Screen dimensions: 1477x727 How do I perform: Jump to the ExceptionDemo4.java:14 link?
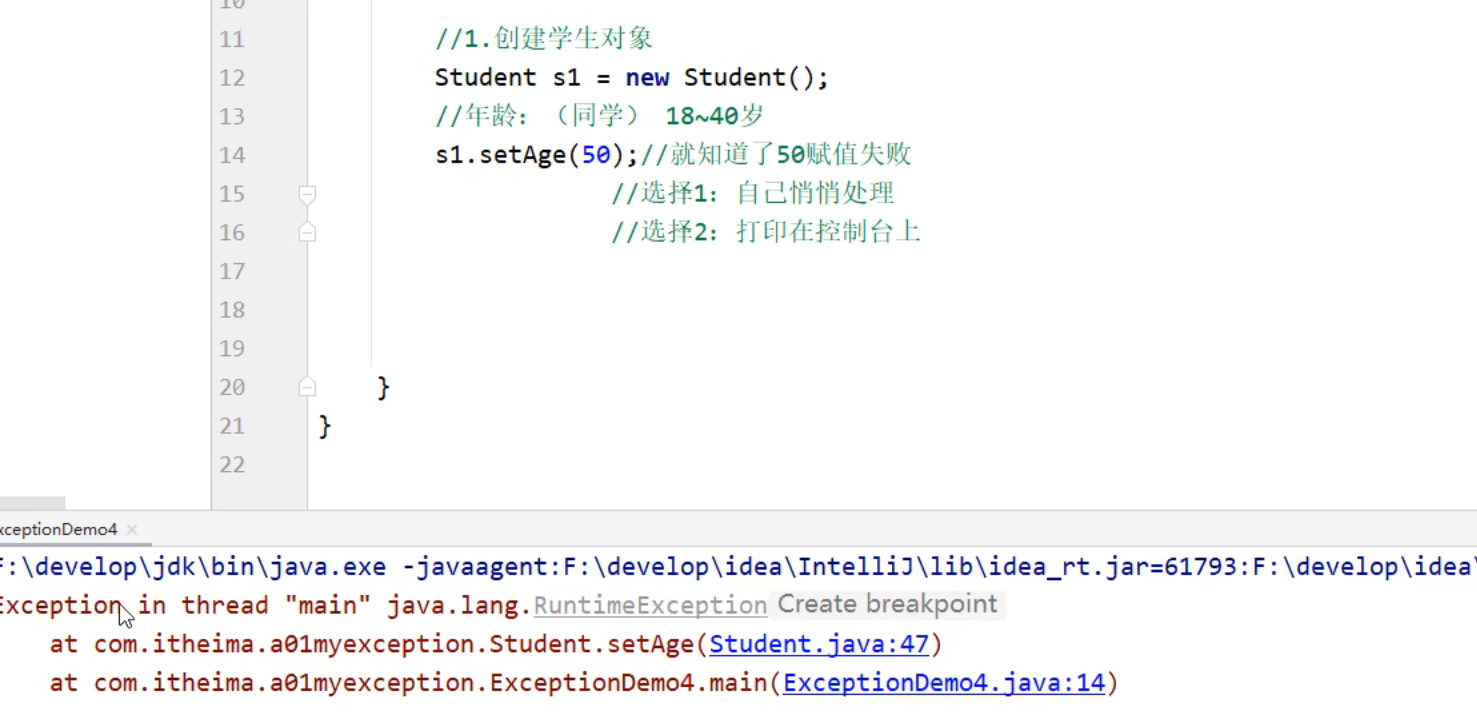click(x=944, y=683)
